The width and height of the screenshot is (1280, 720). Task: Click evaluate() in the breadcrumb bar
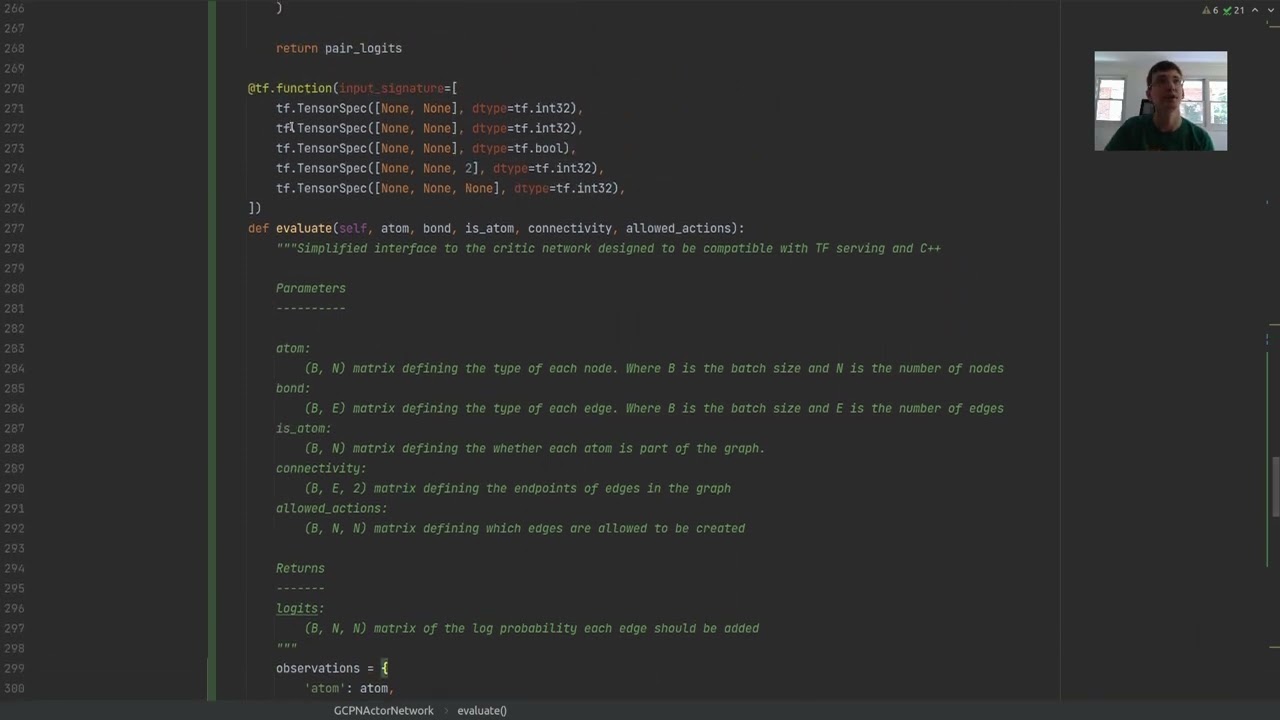click(482, 710)
